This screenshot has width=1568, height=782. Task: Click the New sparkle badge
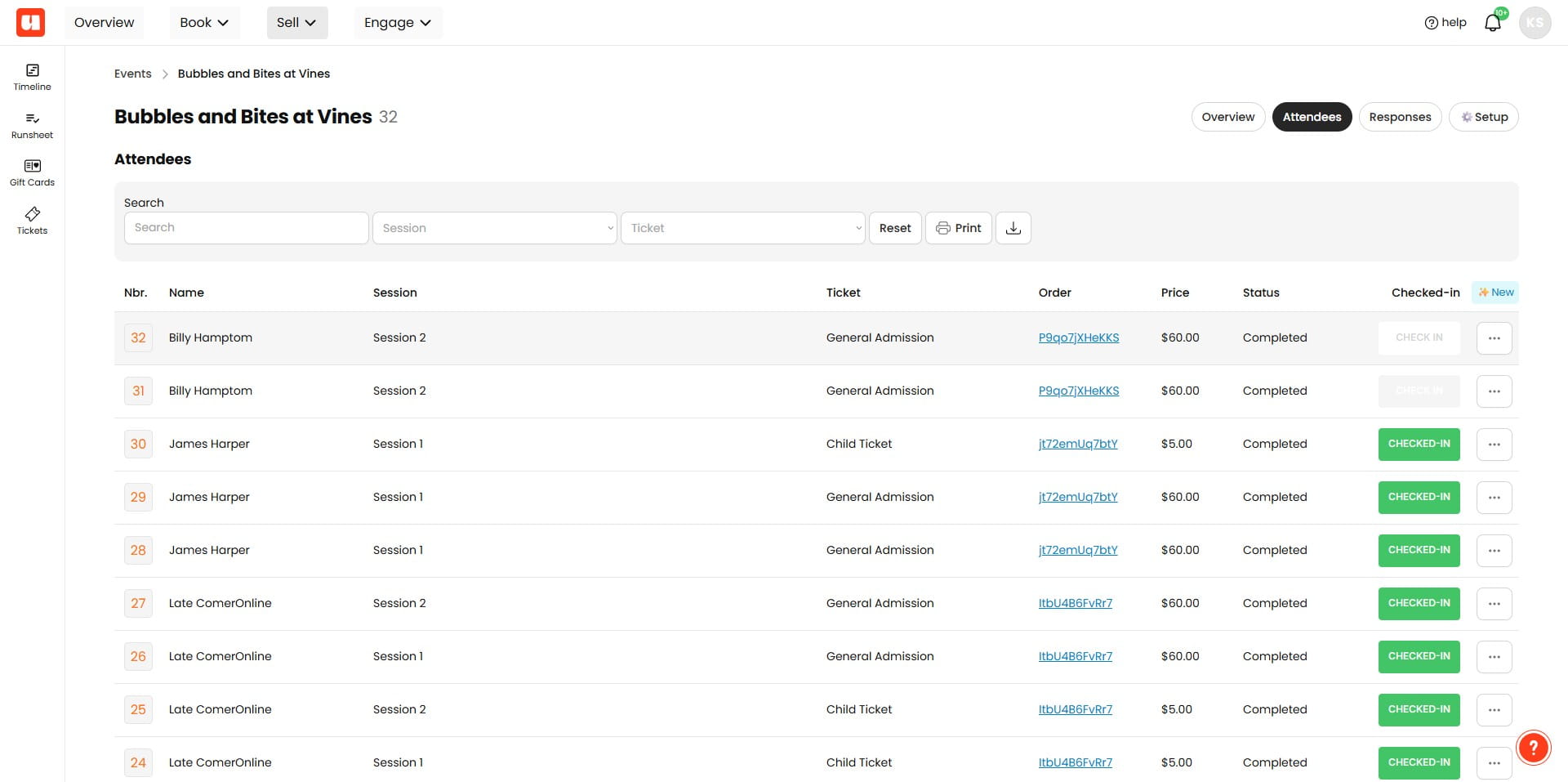click(x=1495, y=293)
